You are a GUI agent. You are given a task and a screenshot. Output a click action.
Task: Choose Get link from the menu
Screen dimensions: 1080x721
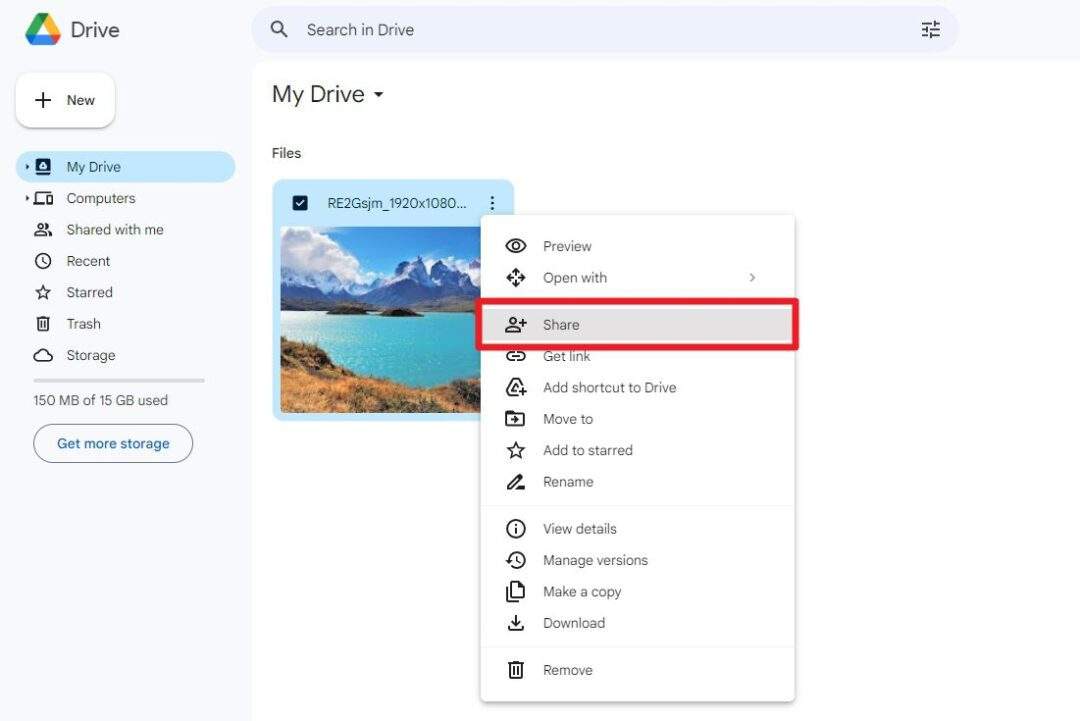[x=637, y=356]
